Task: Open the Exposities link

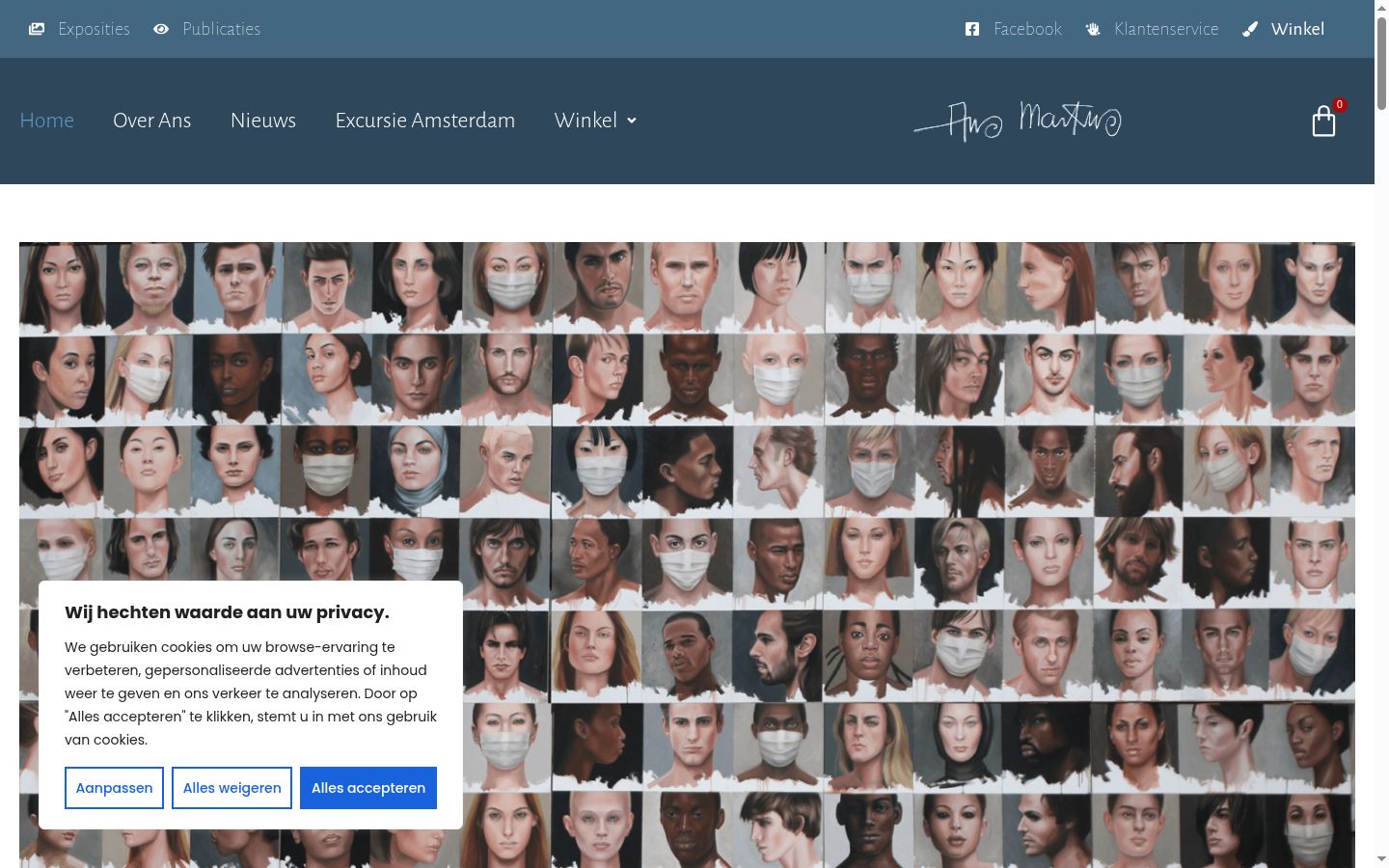Action: (94, 29)
